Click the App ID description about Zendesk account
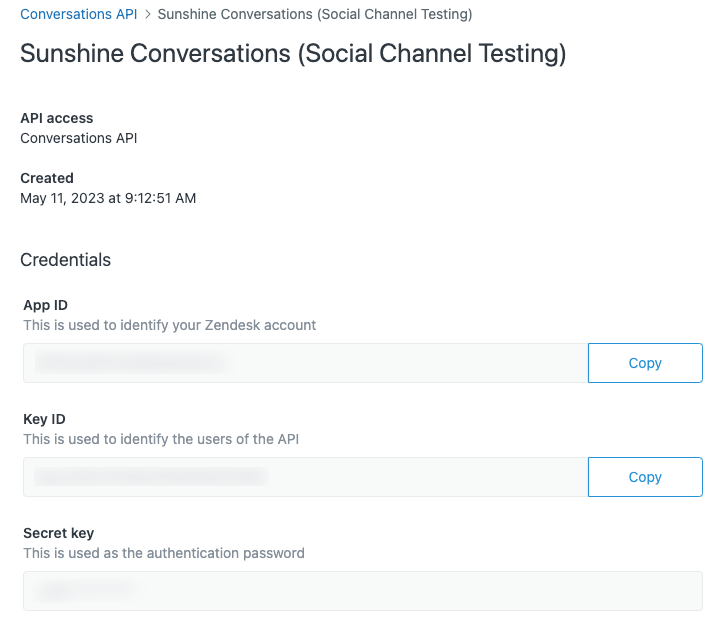Image resolution: width=718 pixels, height=632 pixels. coord(169,325)
